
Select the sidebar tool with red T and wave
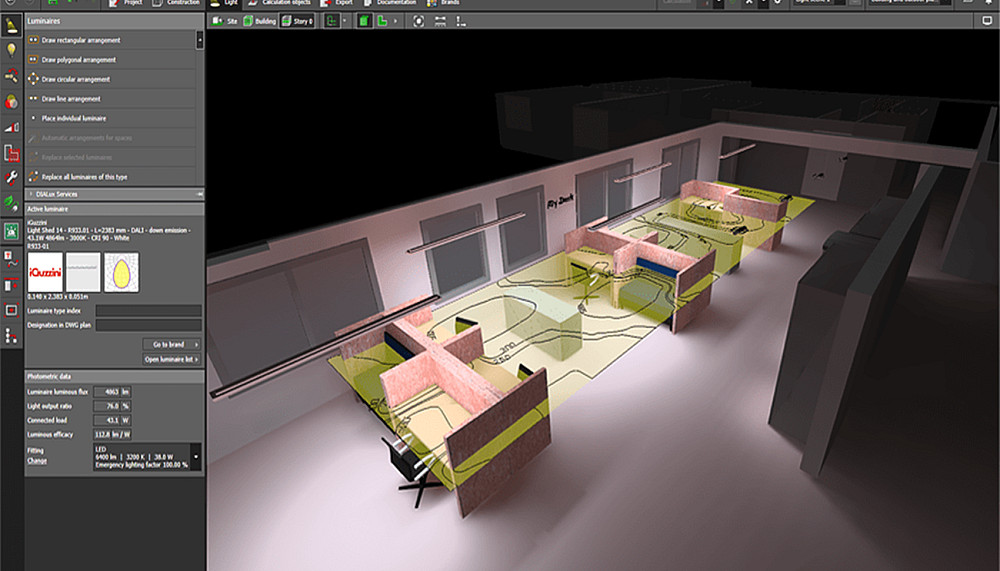[11, 259]
